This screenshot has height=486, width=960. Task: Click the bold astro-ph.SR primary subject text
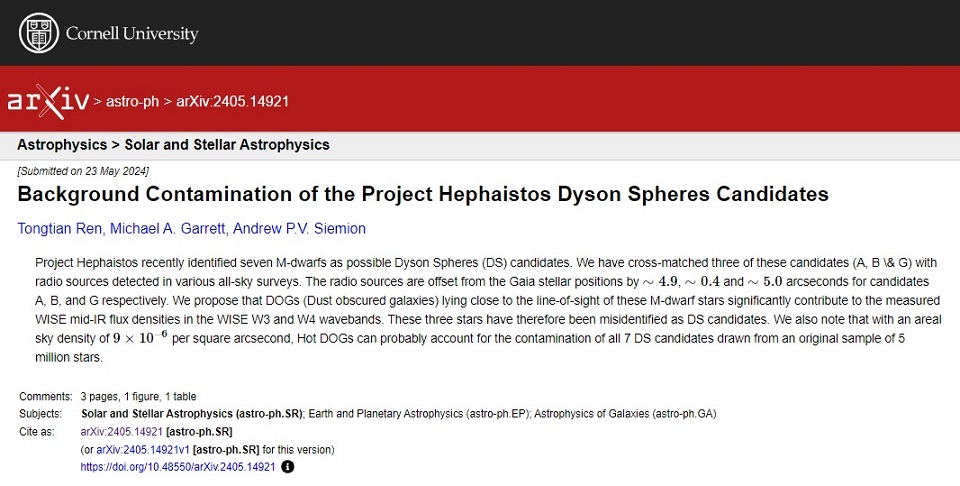click(192, 414)
